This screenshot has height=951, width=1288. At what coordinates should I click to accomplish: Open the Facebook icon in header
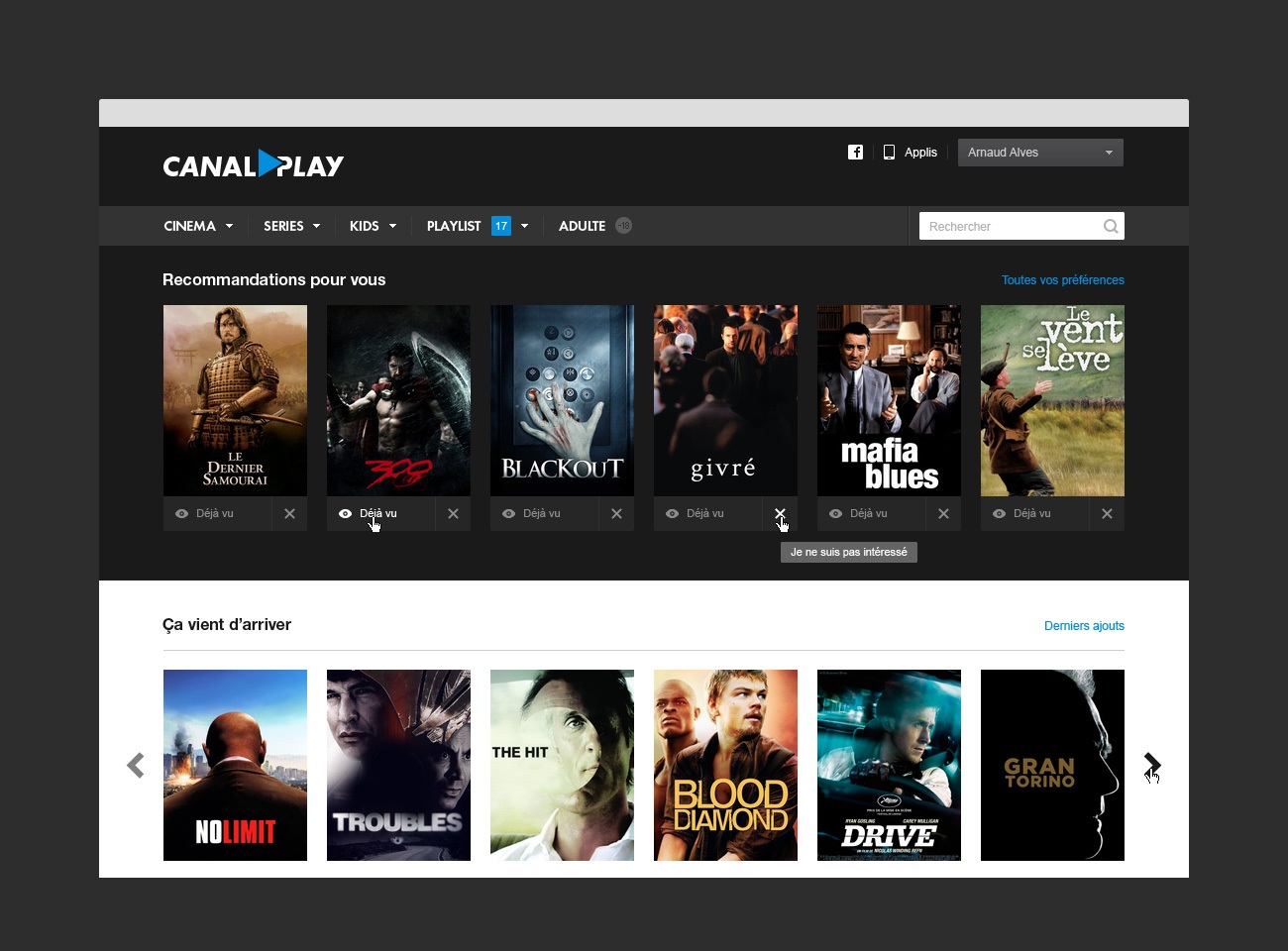(855, 153)
